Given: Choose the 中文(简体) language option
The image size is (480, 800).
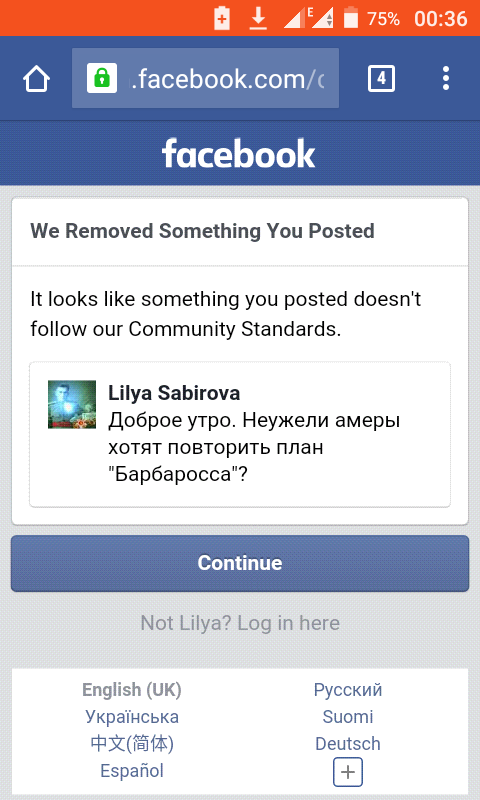Looking at the screenshot, I should pos(132,743).
